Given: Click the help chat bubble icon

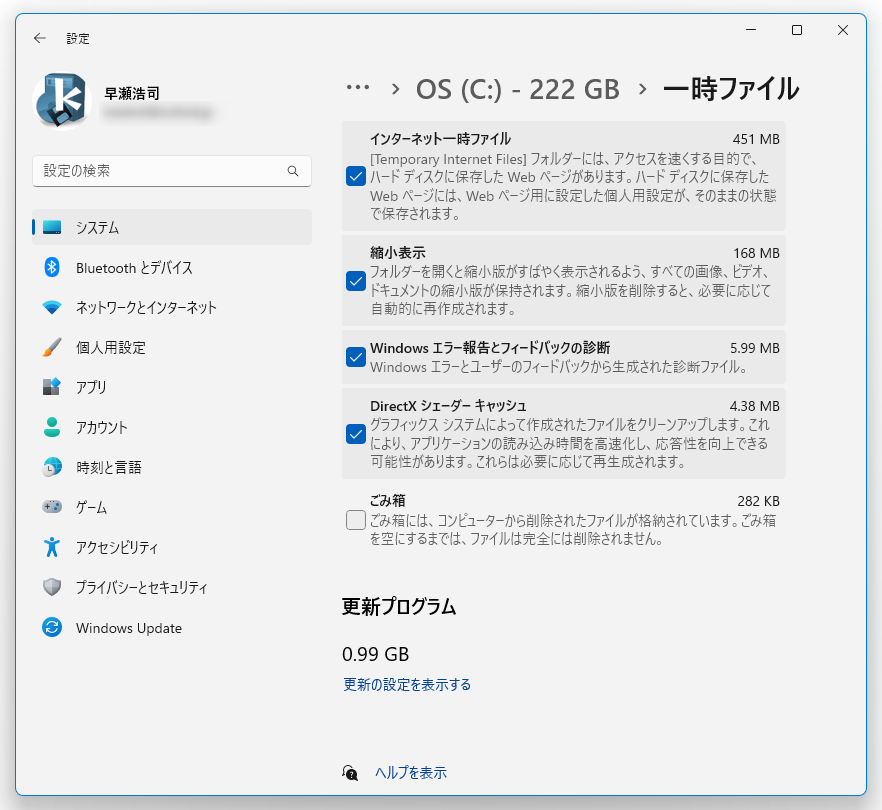Looking at the screenshot, I should click(x=350, y=773).
